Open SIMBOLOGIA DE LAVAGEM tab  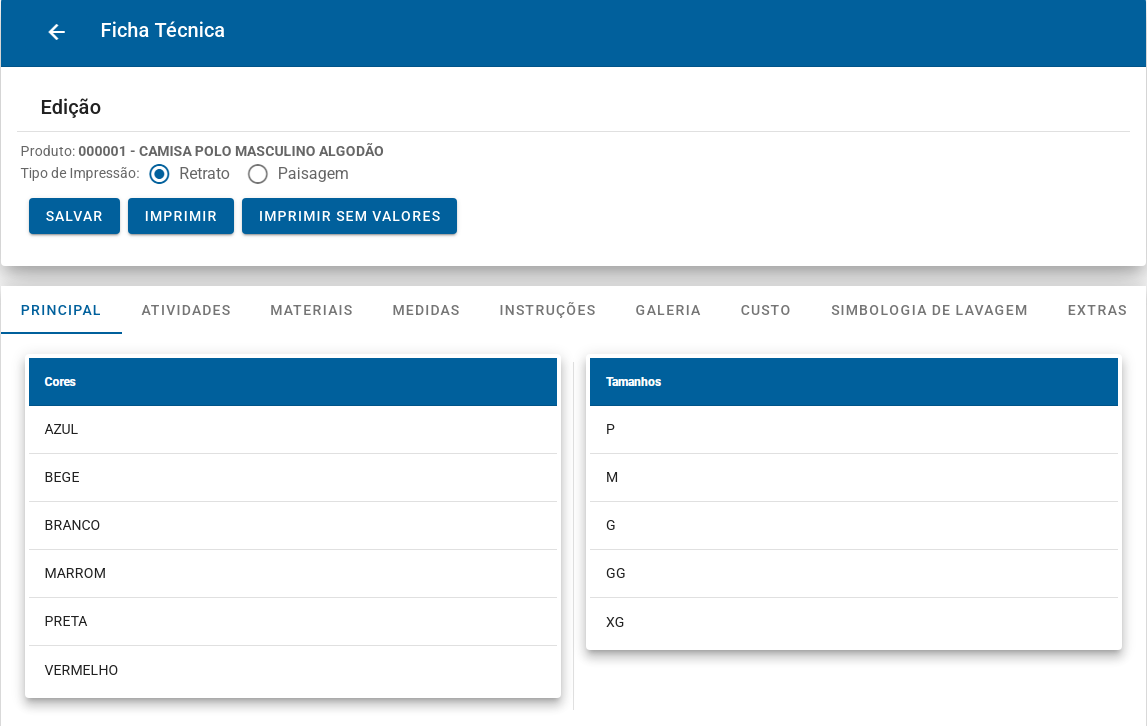click(929, 310)
